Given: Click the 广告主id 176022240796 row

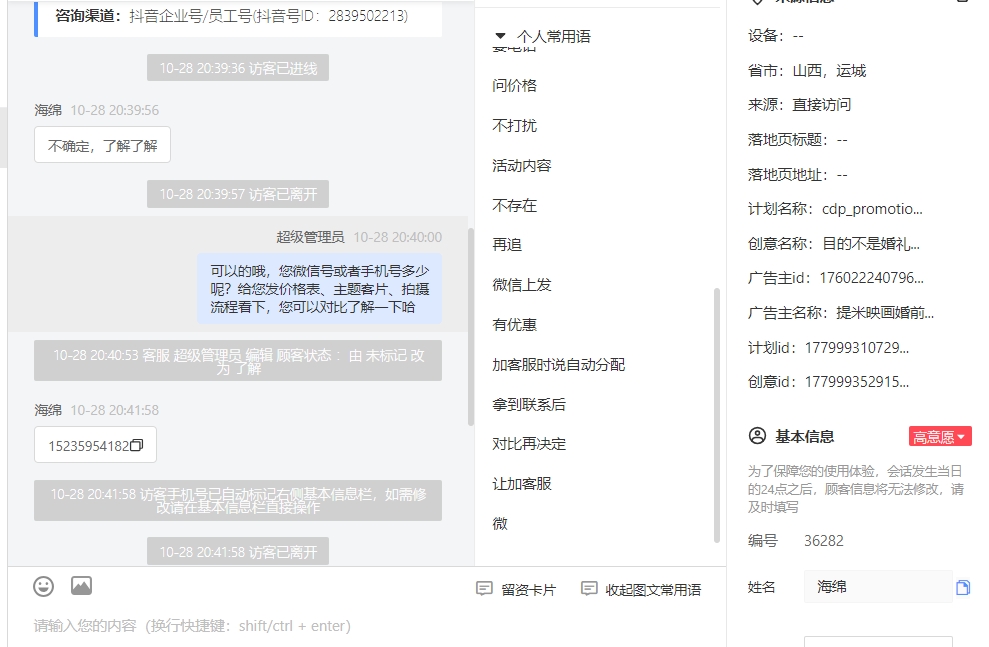Looking at the screenshot, I should tap(836, 278).
